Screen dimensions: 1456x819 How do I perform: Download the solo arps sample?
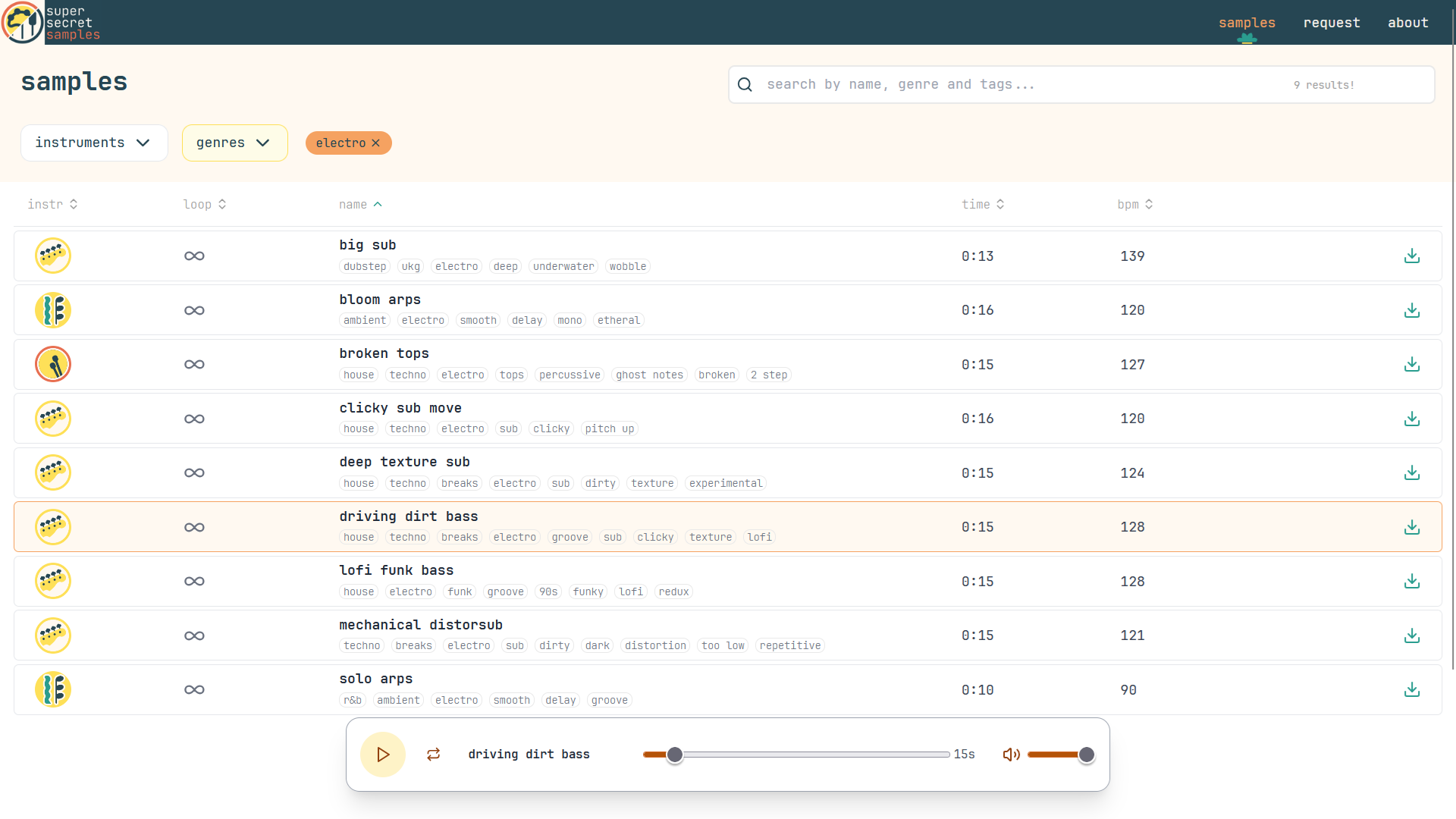(x=1411, y=689)
